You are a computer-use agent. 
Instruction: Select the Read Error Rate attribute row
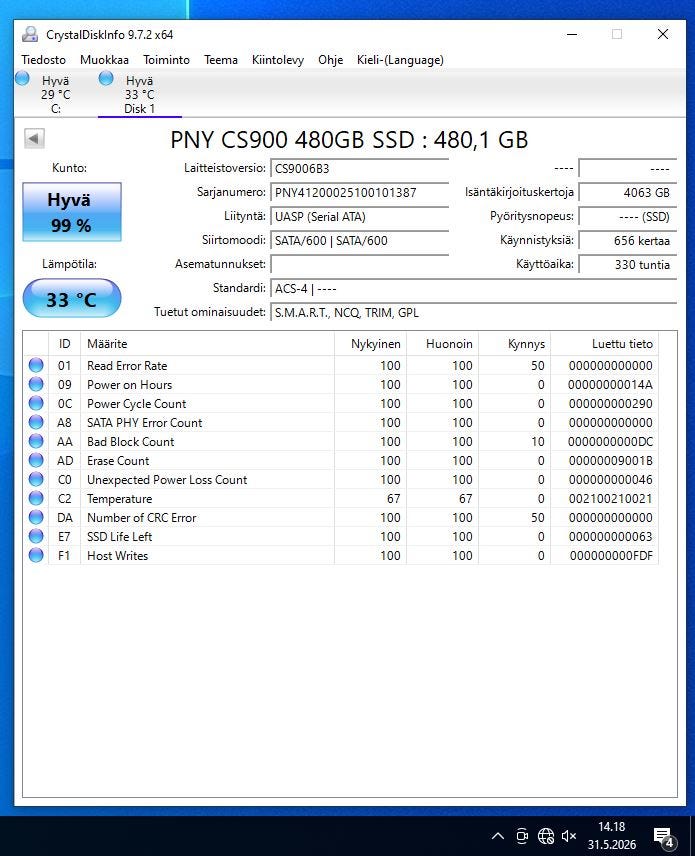(x=341, y=365)
